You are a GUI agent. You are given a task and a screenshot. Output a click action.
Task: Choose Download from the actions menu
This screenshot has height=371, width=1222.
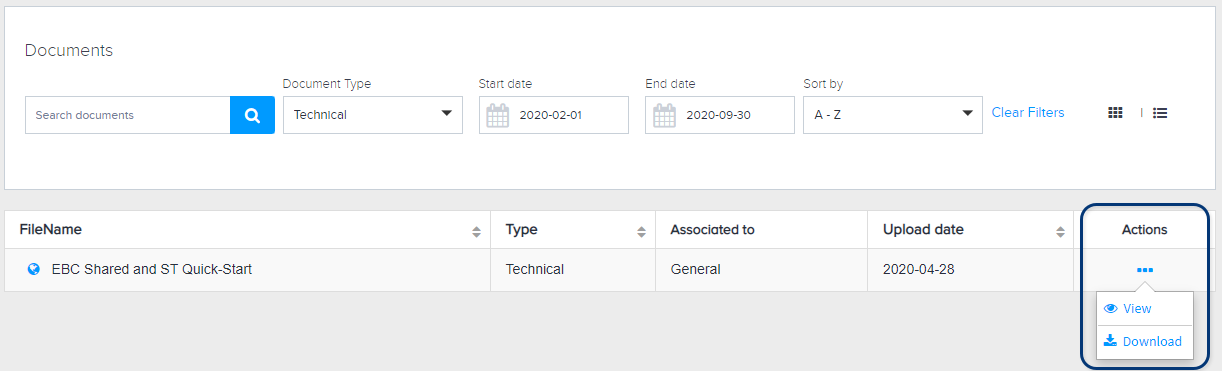1145,341
